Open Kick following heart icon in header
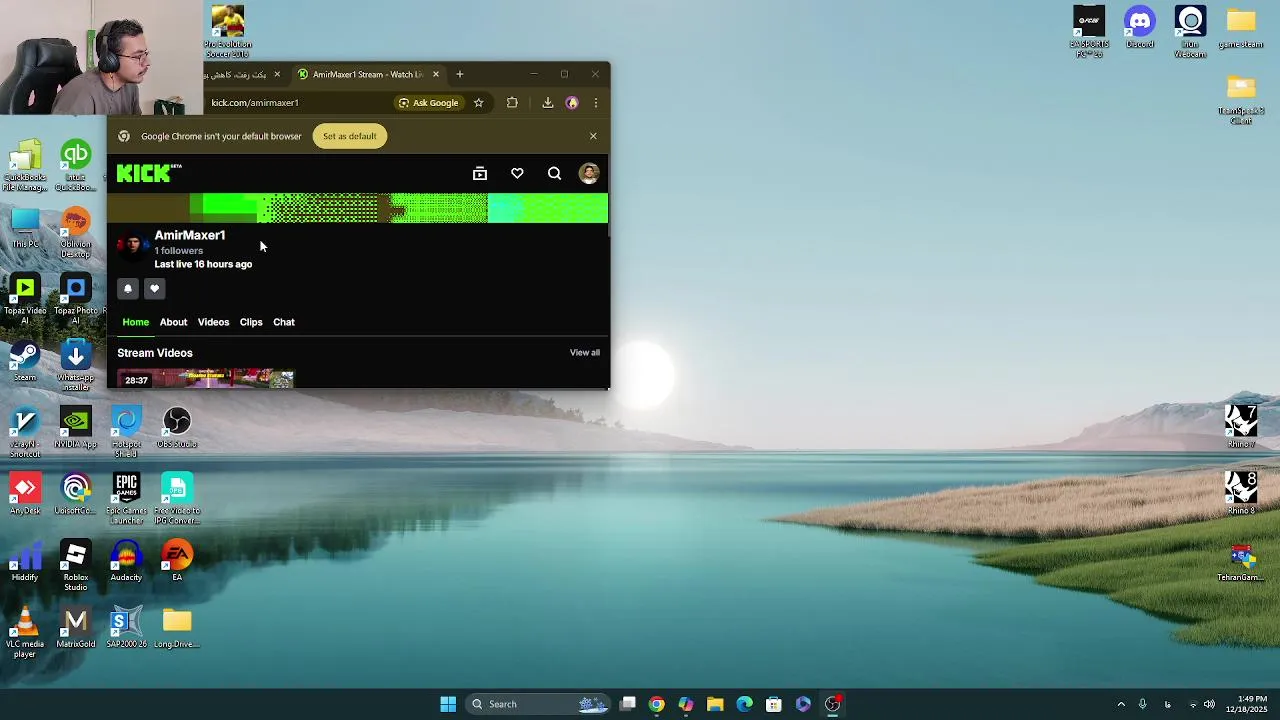This screenshot has width=1280, height=720. click(x=517, y=174)
